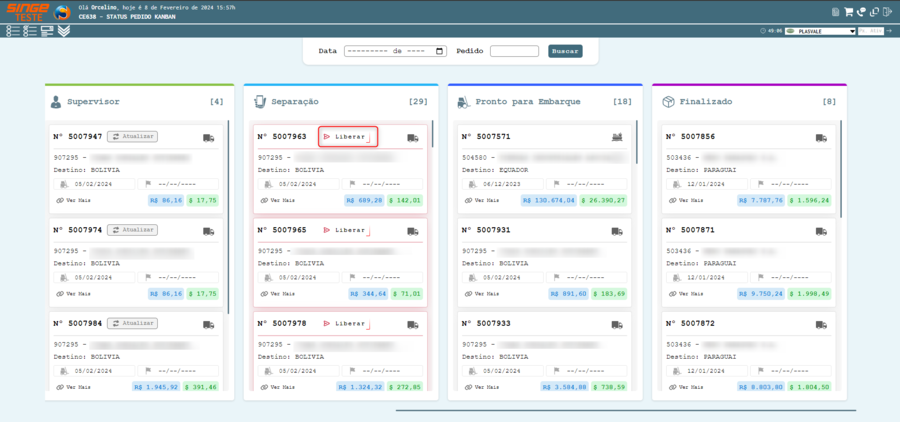Open the document icon in top bar
Viewport: 900px width, 422px height.
835,12
